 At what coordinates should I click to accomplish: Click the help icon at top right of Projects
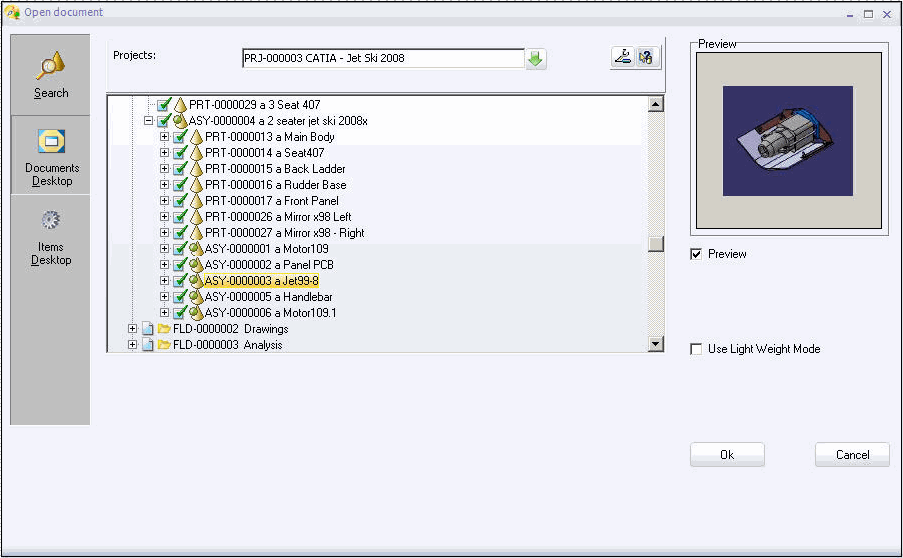647,58
